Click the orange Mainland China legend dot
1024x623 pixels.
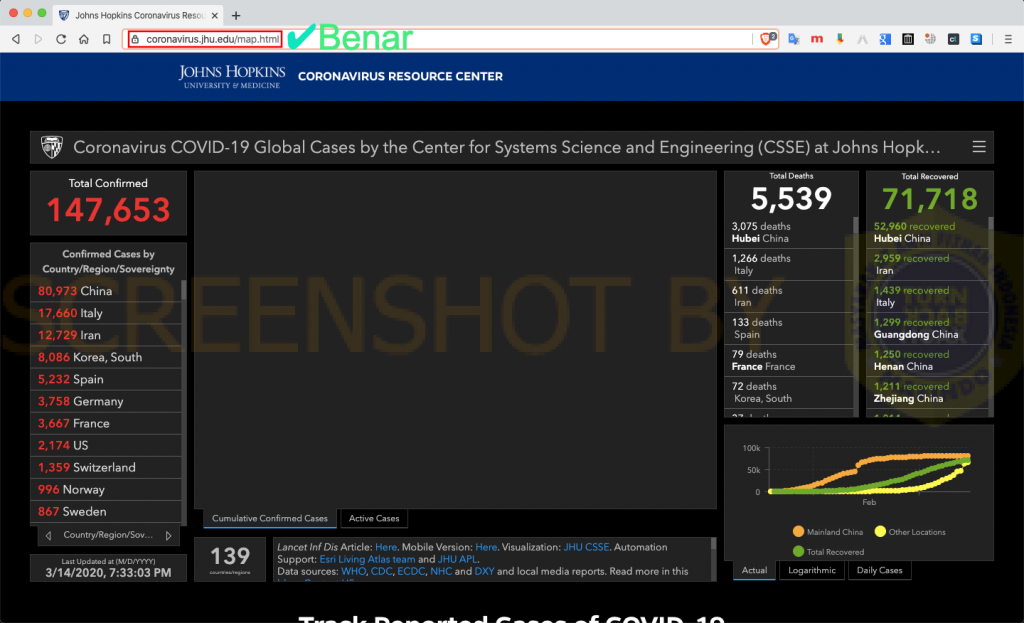tap(798, 532)
